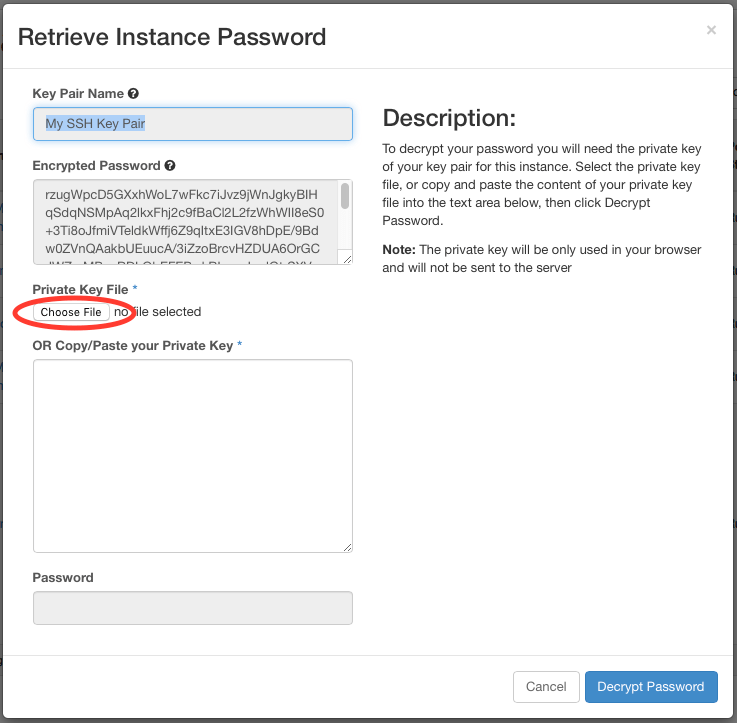Focus the Key Pair Name text field
Screen dimensions: 737x723
[x=192, y=124]
